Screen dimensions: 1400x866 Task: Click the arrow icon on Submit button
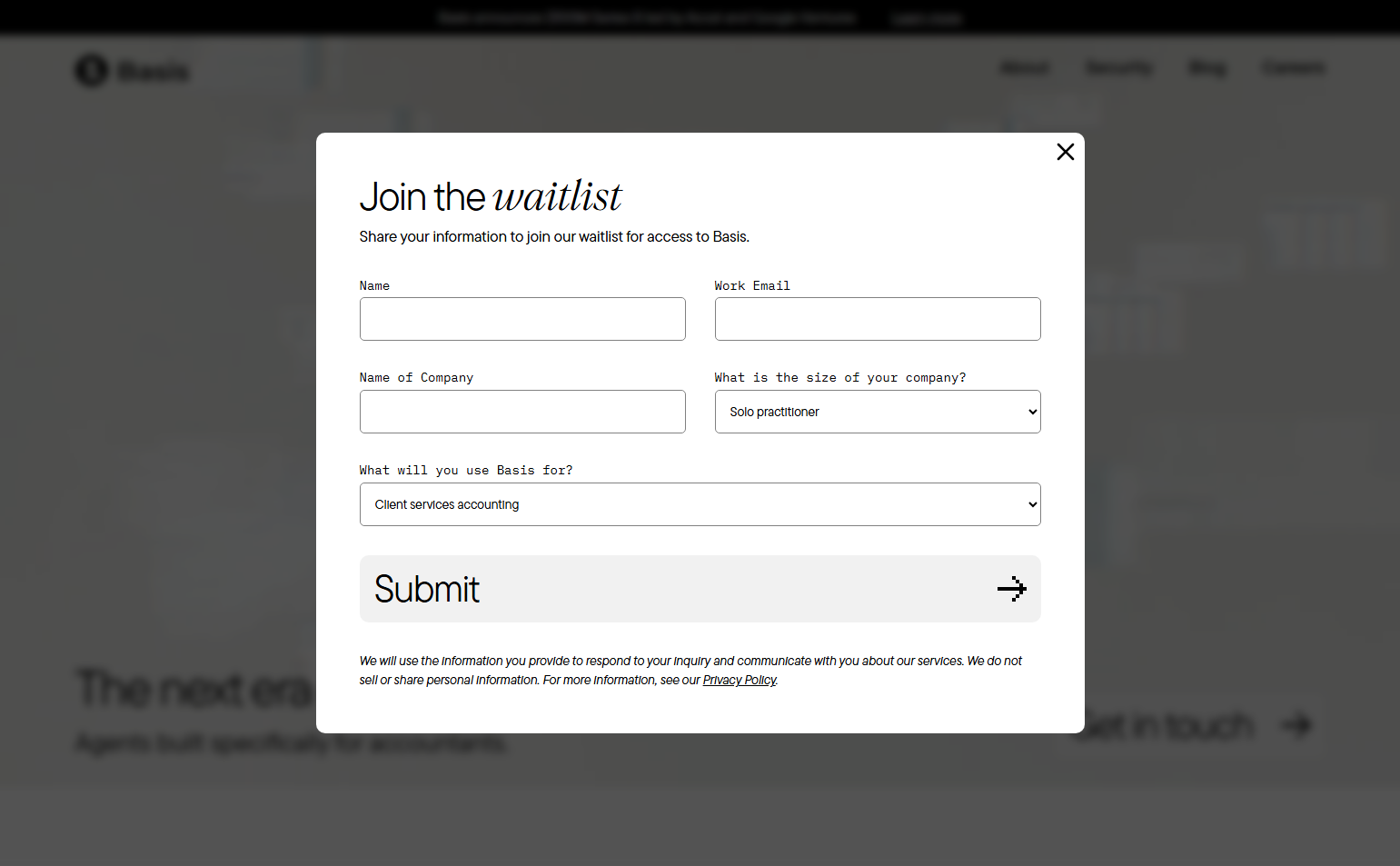1011,589
